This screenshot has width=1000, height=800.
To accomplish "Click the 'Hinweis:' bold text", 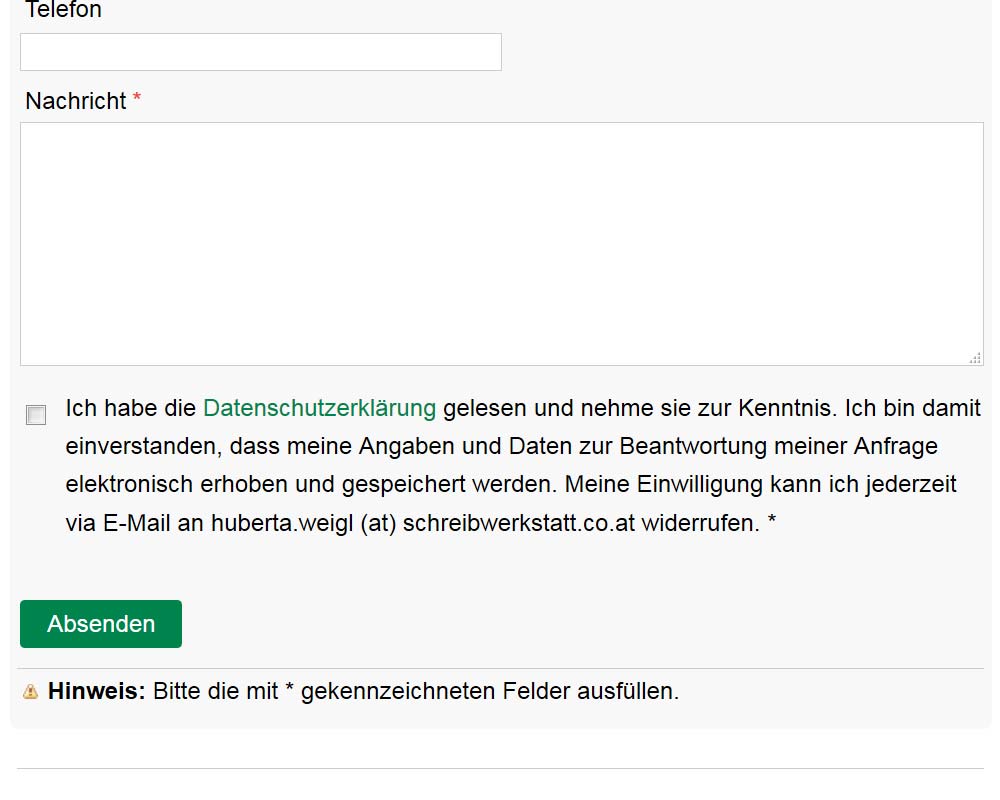I will coord(97,691).
